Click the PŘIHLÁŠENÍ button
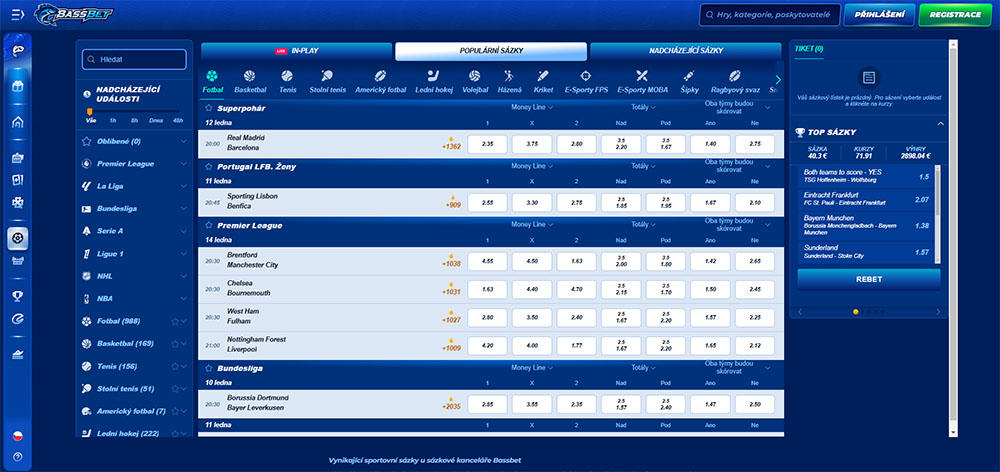 point(879,15)
